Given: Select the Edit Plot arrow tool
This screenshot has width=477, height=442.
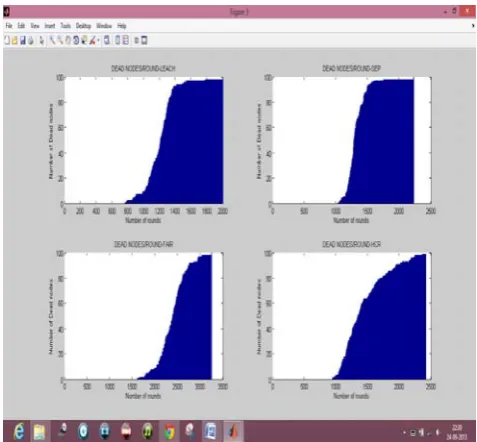Looking at the screenshot, I should coord(42,40).
